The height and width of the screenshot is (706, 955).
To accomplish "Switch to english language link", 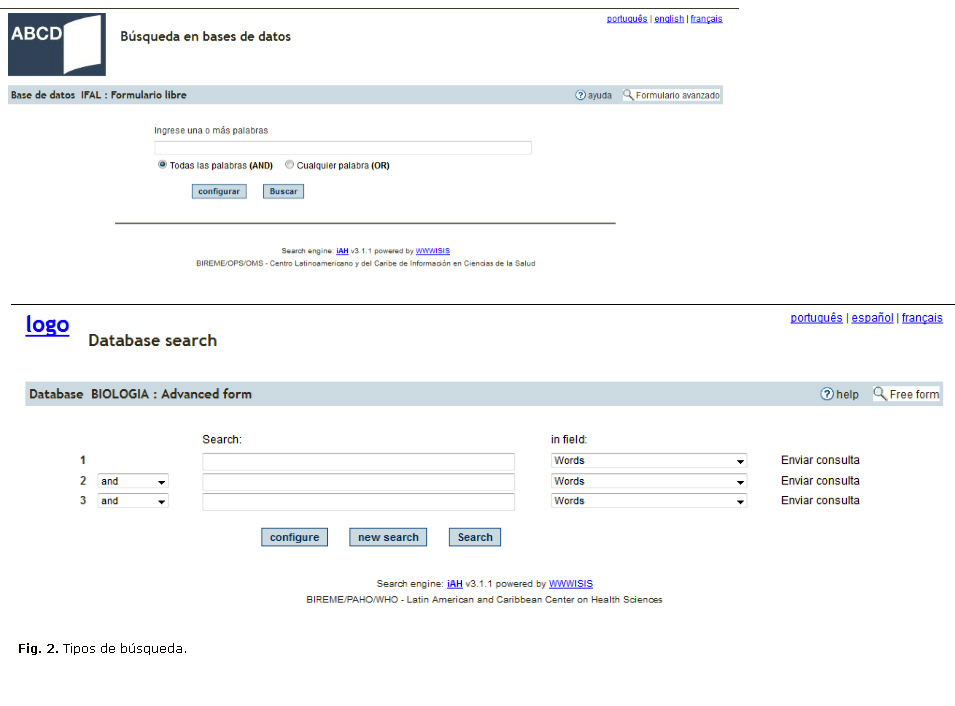I will click(669, 19).
